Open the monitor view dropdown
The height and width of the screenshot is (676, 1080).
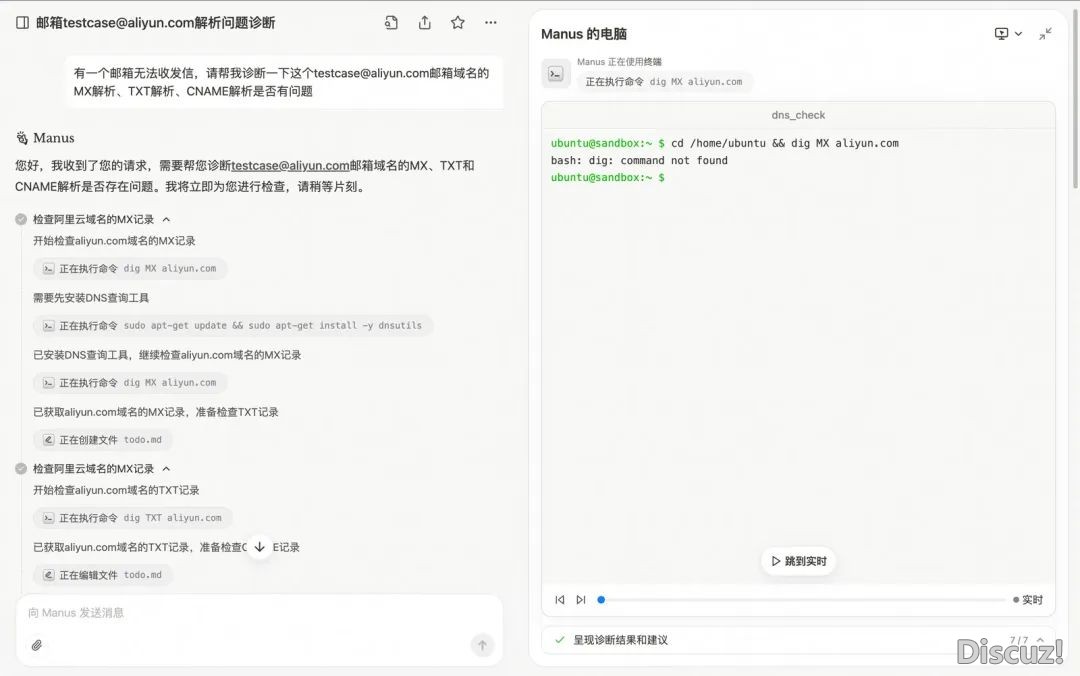point(1008,34)
